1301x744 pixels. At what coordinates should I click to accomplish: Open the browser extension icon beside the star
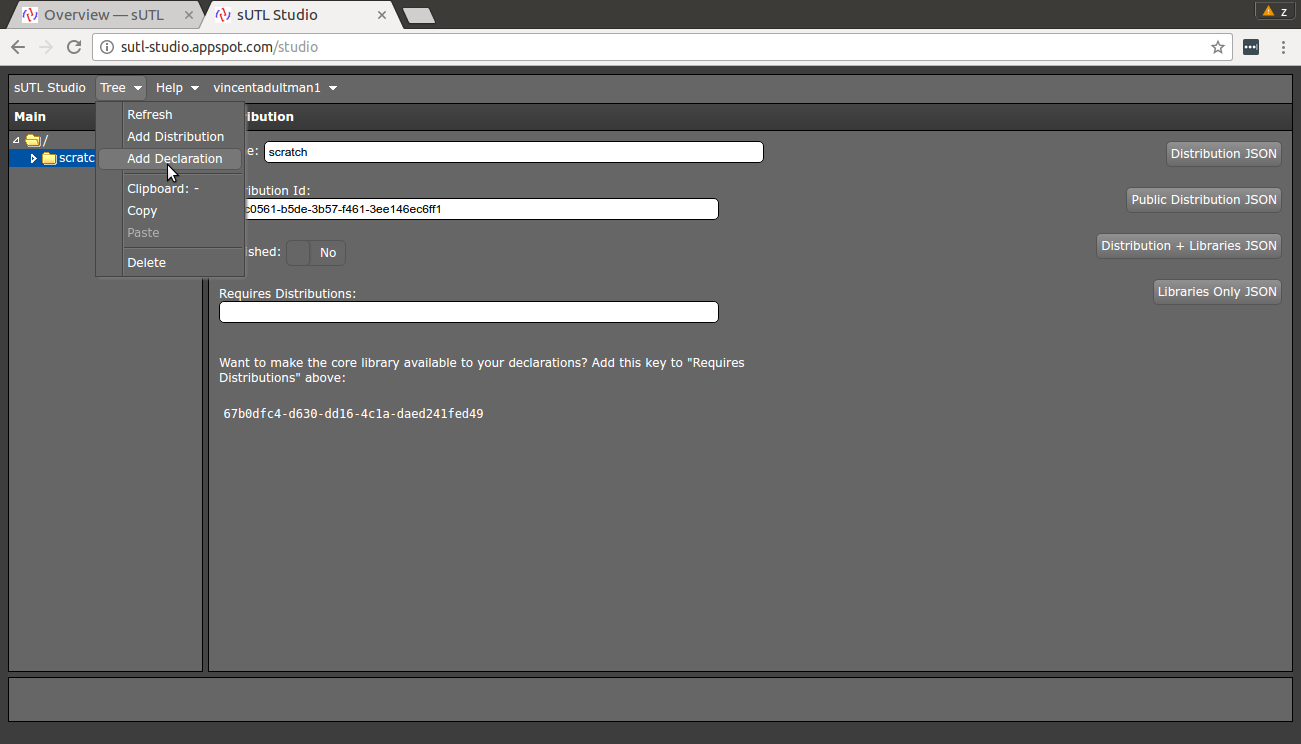tap(1251, 47)
